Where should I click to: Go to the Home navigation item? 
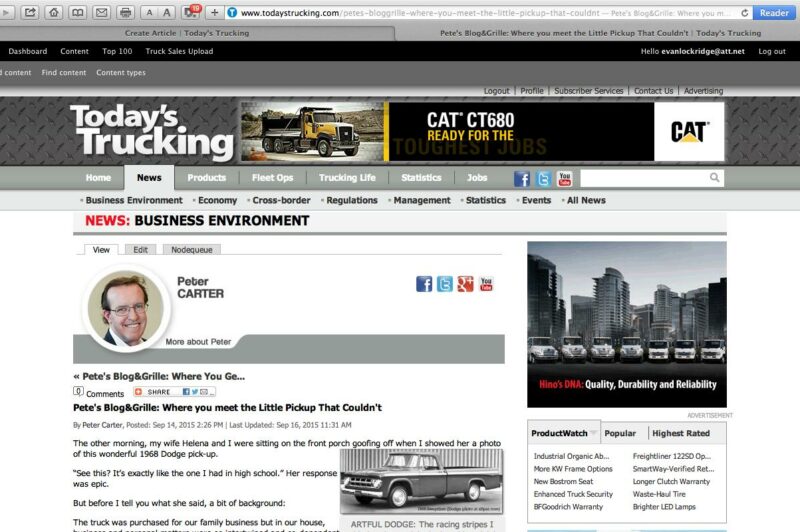pyautogui.click(x=98, y=178)
